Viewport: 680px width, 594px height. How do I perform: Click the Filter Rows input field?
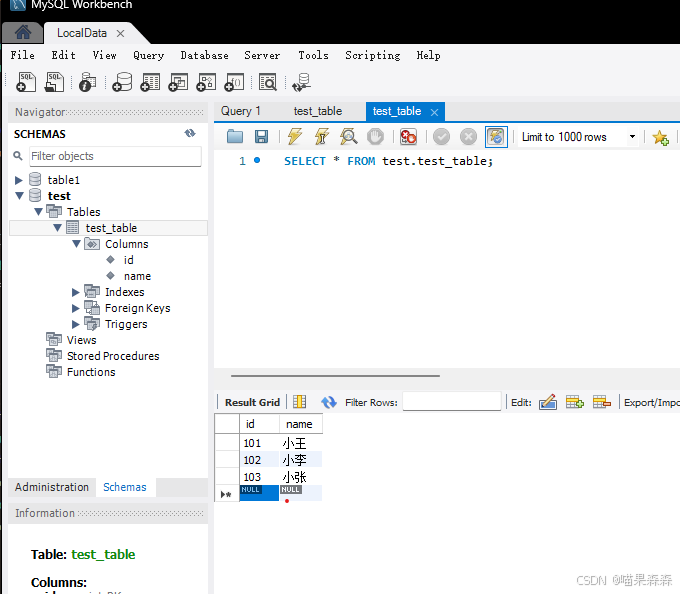(451, 402)
